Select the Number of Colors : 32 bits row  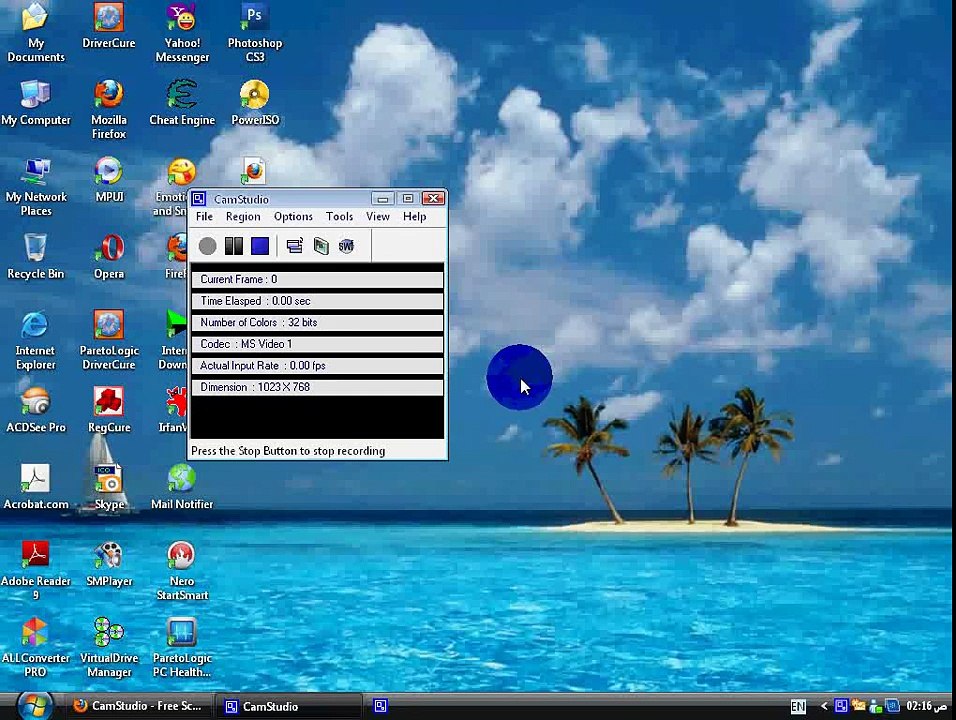(317, 323)
